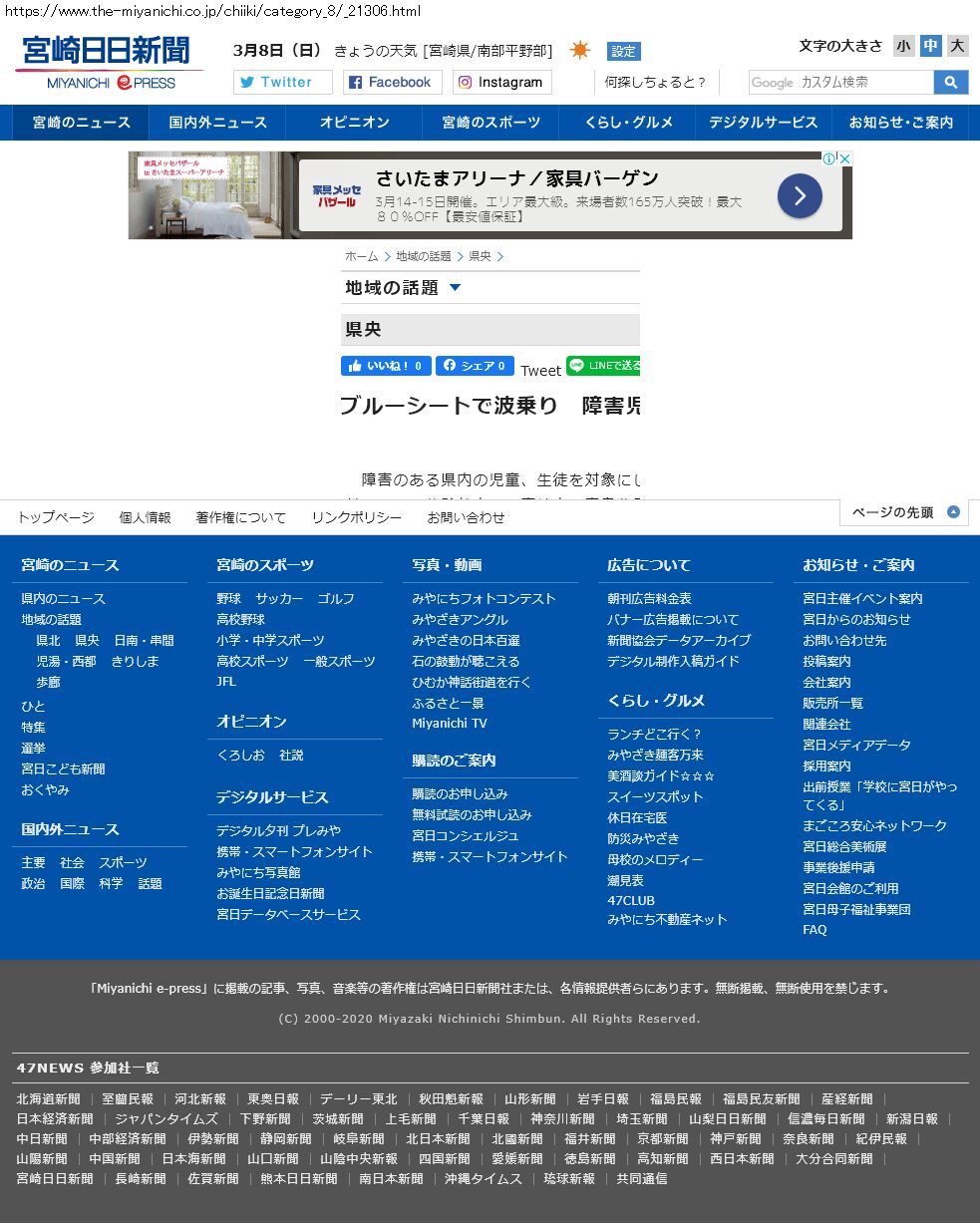Click the AdChoices info icon on ad

tap(827, 158)
